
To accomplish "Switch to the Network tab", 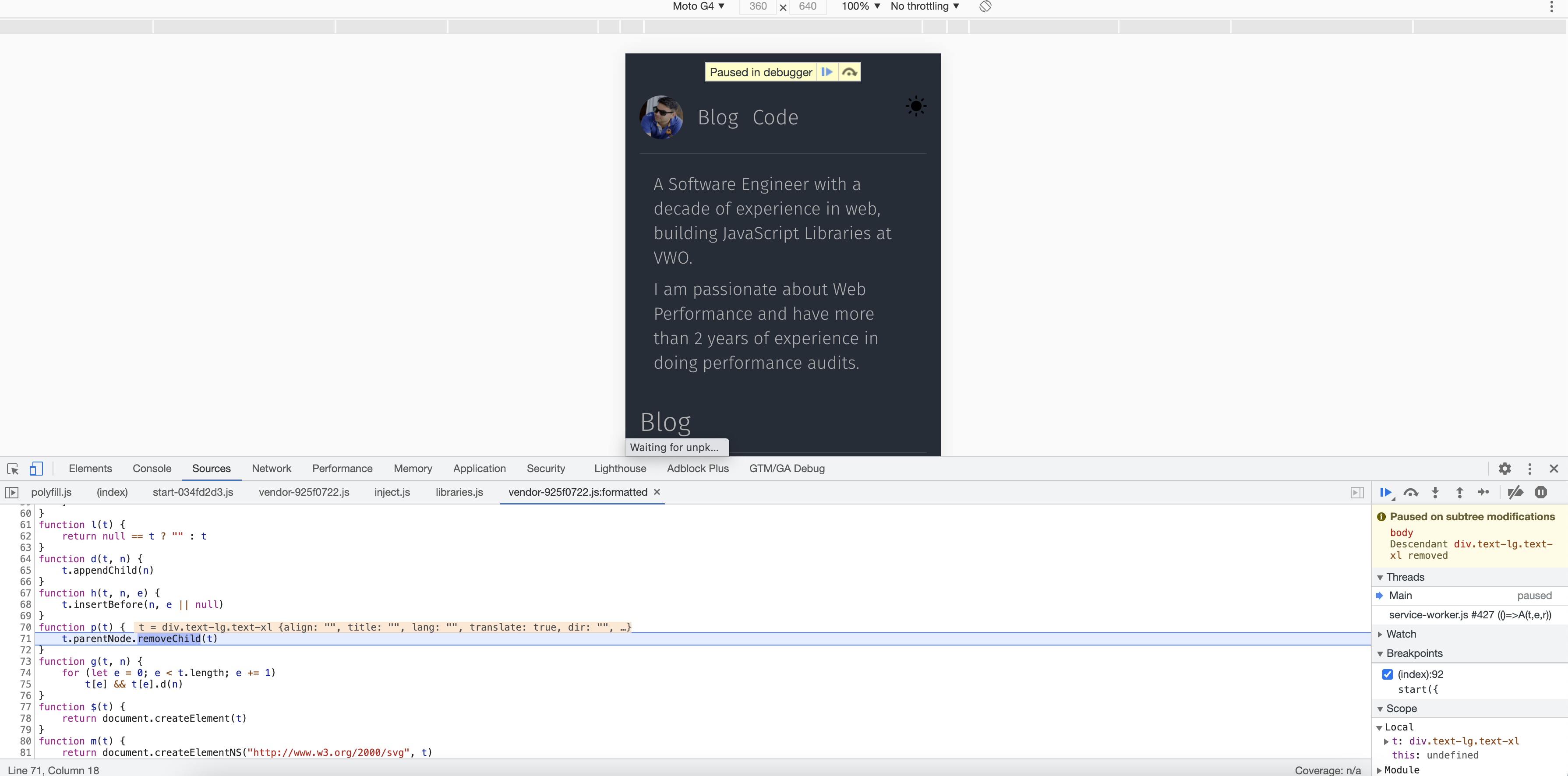I will (272, 469).
